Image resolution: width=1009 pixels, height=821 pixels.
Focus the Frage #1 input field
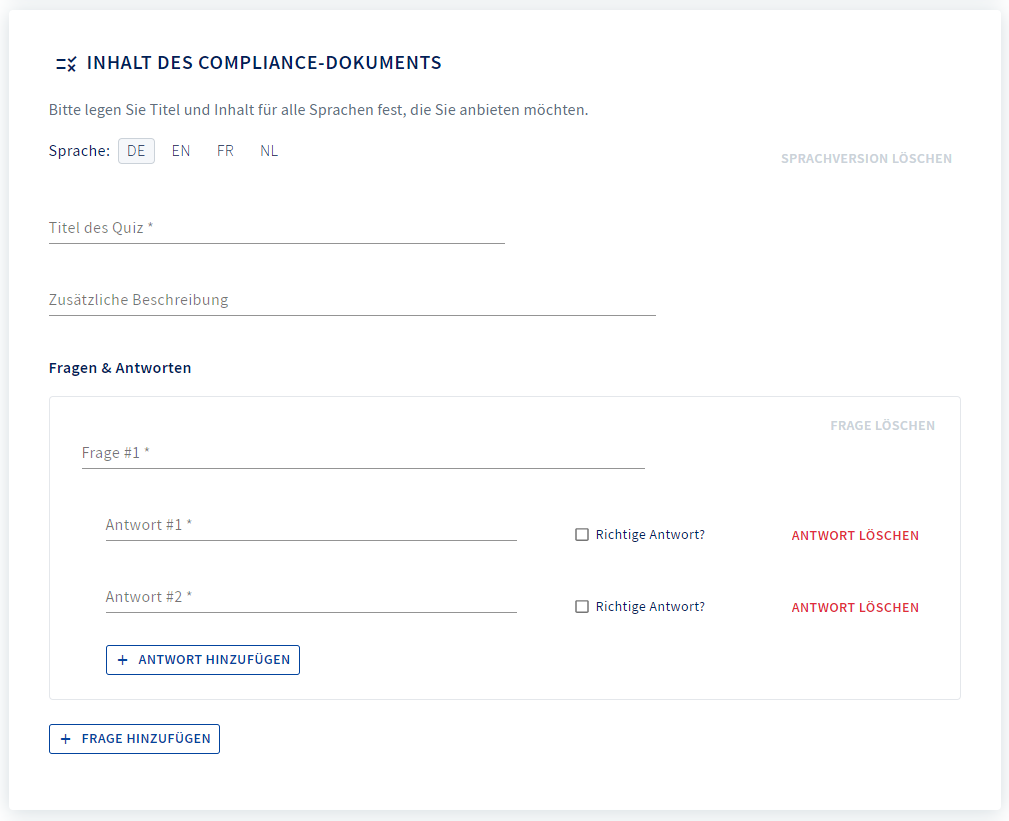click(x=363, y=454)
